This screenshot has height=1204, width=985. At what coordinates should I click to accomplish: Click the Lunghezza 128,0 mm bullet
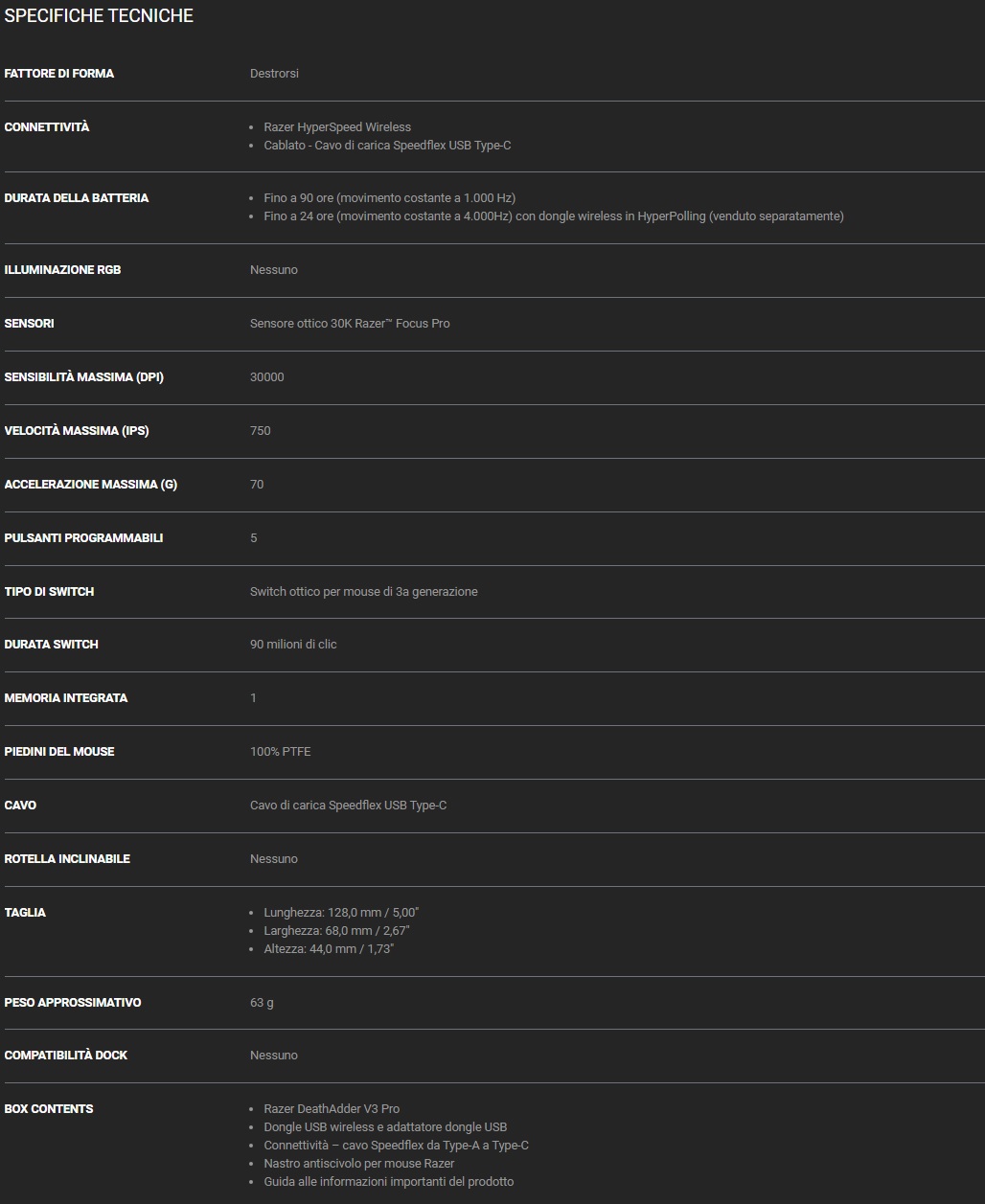click(x=341, y=913)
